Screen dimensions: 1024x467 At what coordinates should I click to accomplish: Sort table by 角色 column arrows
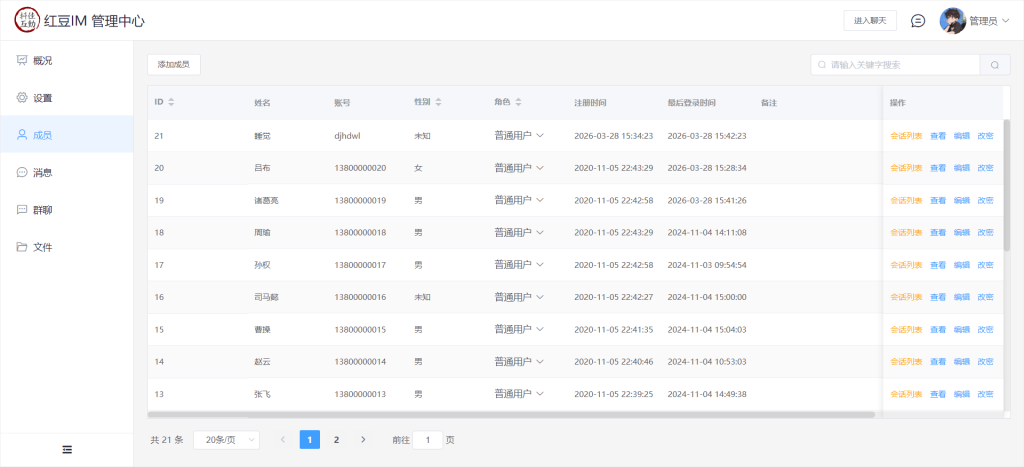[519, 103]
